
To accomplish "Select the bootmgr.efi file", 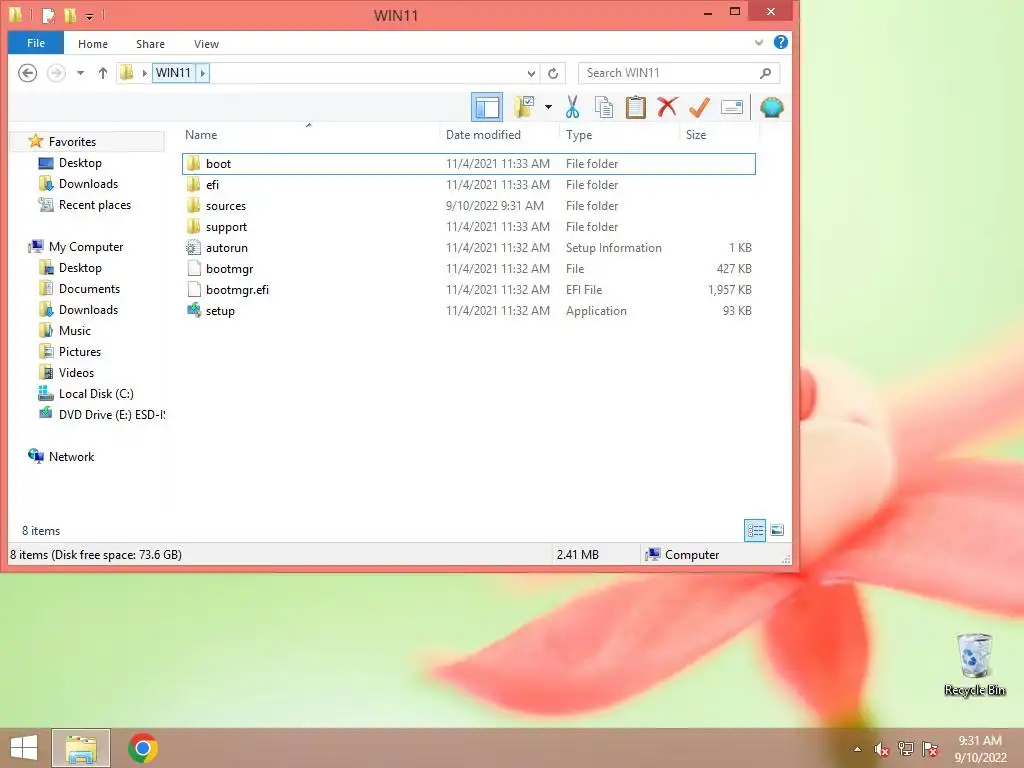I will (469, 289).
